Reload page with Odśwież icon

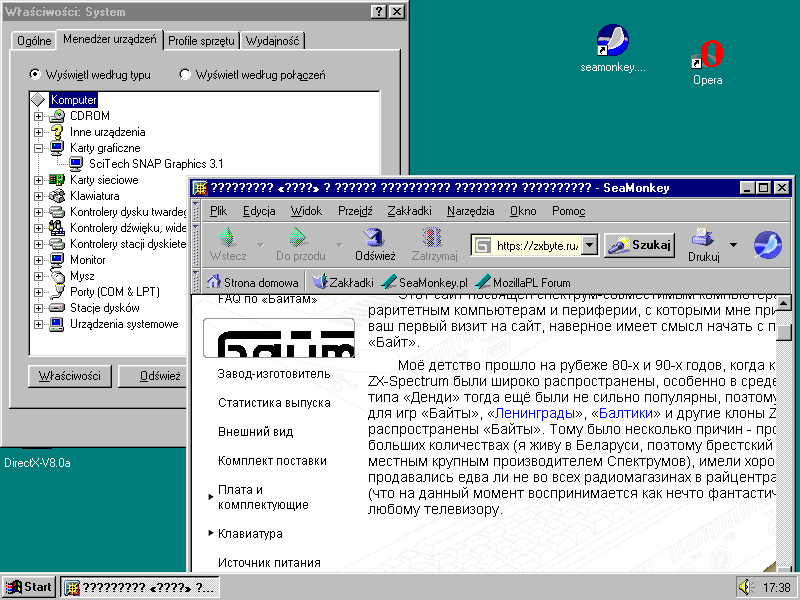coord(375,237)
